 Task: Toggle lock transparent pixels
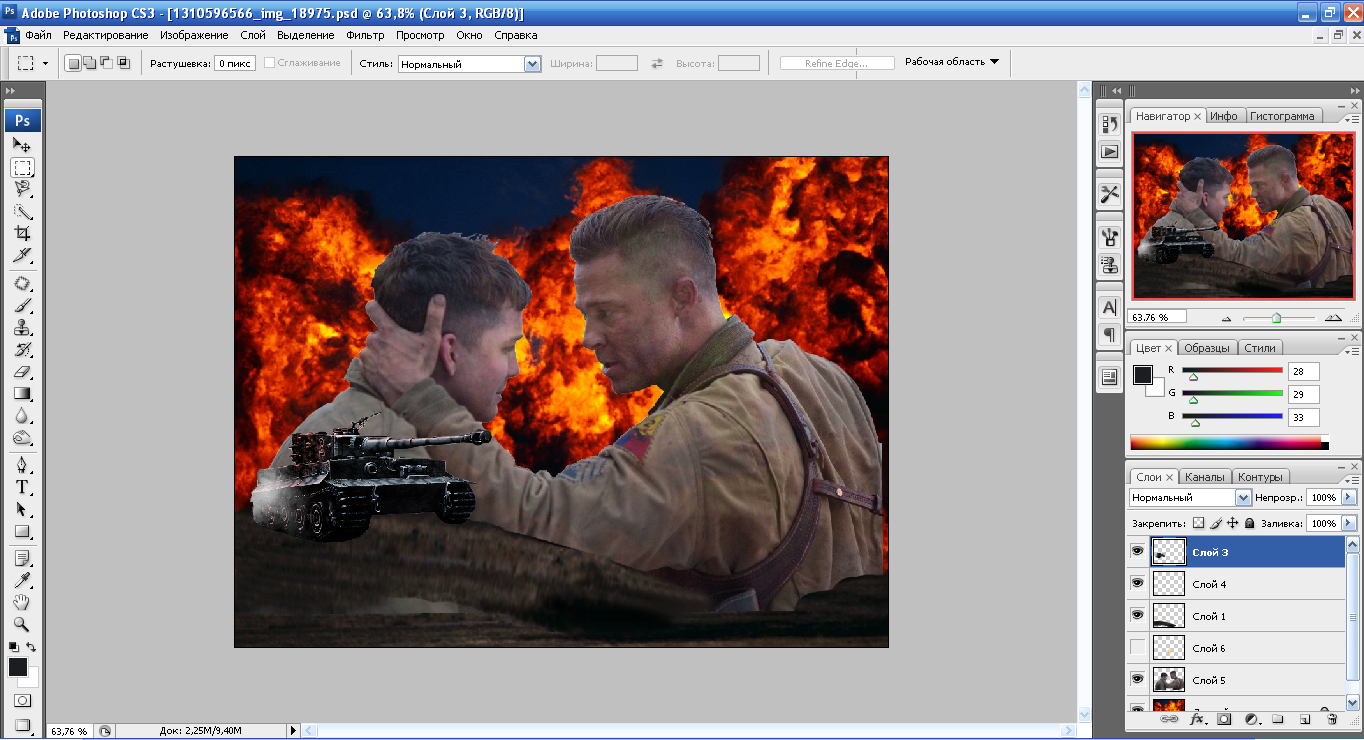(x=1199, y=523)
